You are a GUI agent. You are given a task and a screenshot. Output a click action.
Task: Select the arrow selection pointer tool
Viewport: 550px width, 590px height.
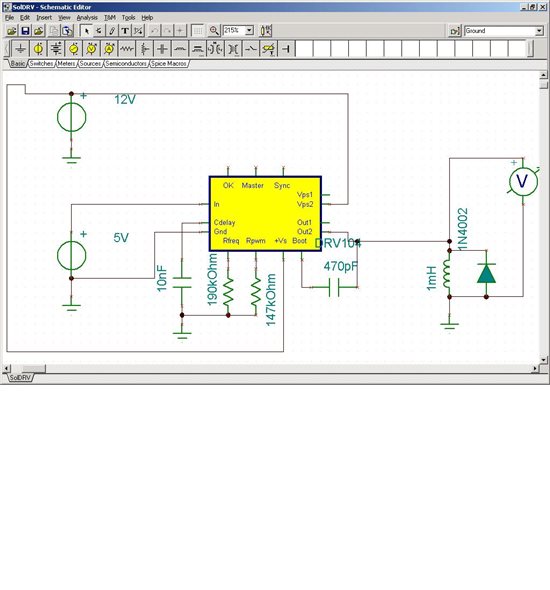(x=87, y=30)
